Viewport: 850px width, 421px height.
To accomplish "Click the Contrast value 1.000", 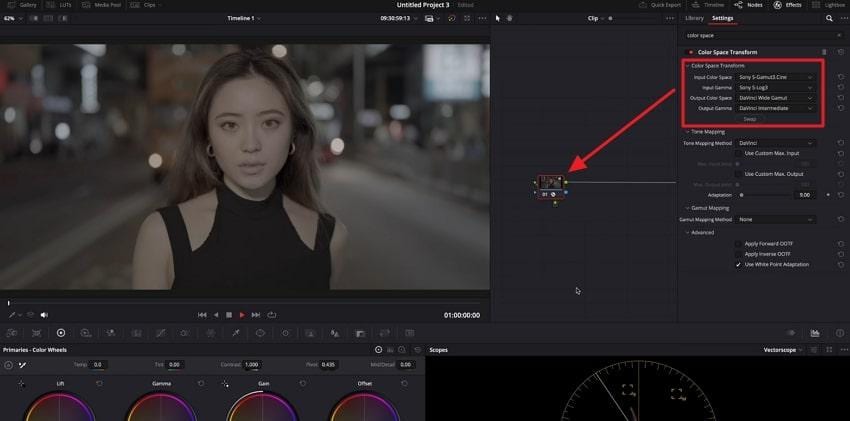I will point(252,365).
